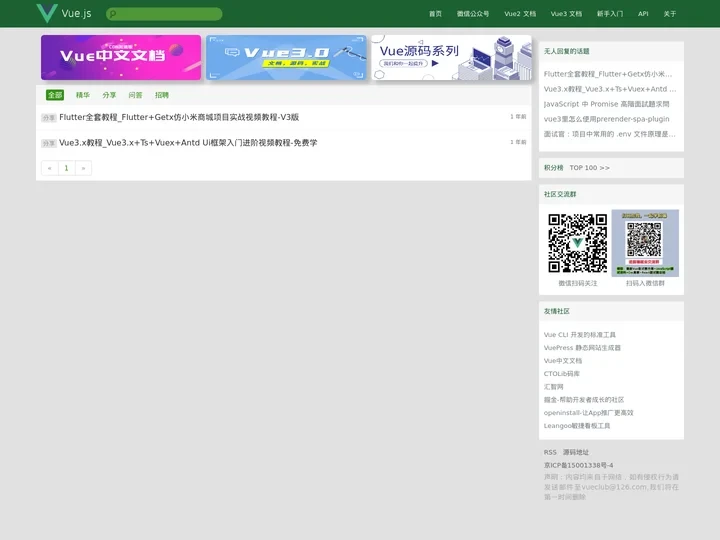This screenshot has height=540, width=720.
Task: Click the 友情社区 panel header
Action: tap(611, 311)
